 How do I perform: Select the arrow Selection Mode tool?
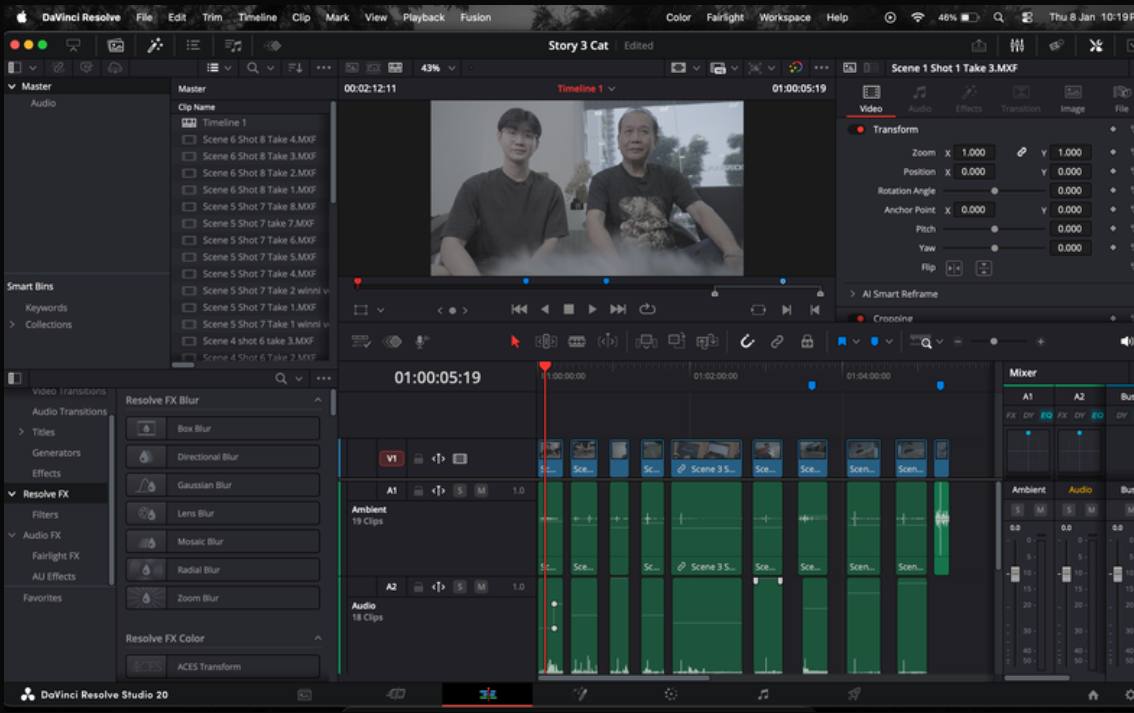(516, 342)
